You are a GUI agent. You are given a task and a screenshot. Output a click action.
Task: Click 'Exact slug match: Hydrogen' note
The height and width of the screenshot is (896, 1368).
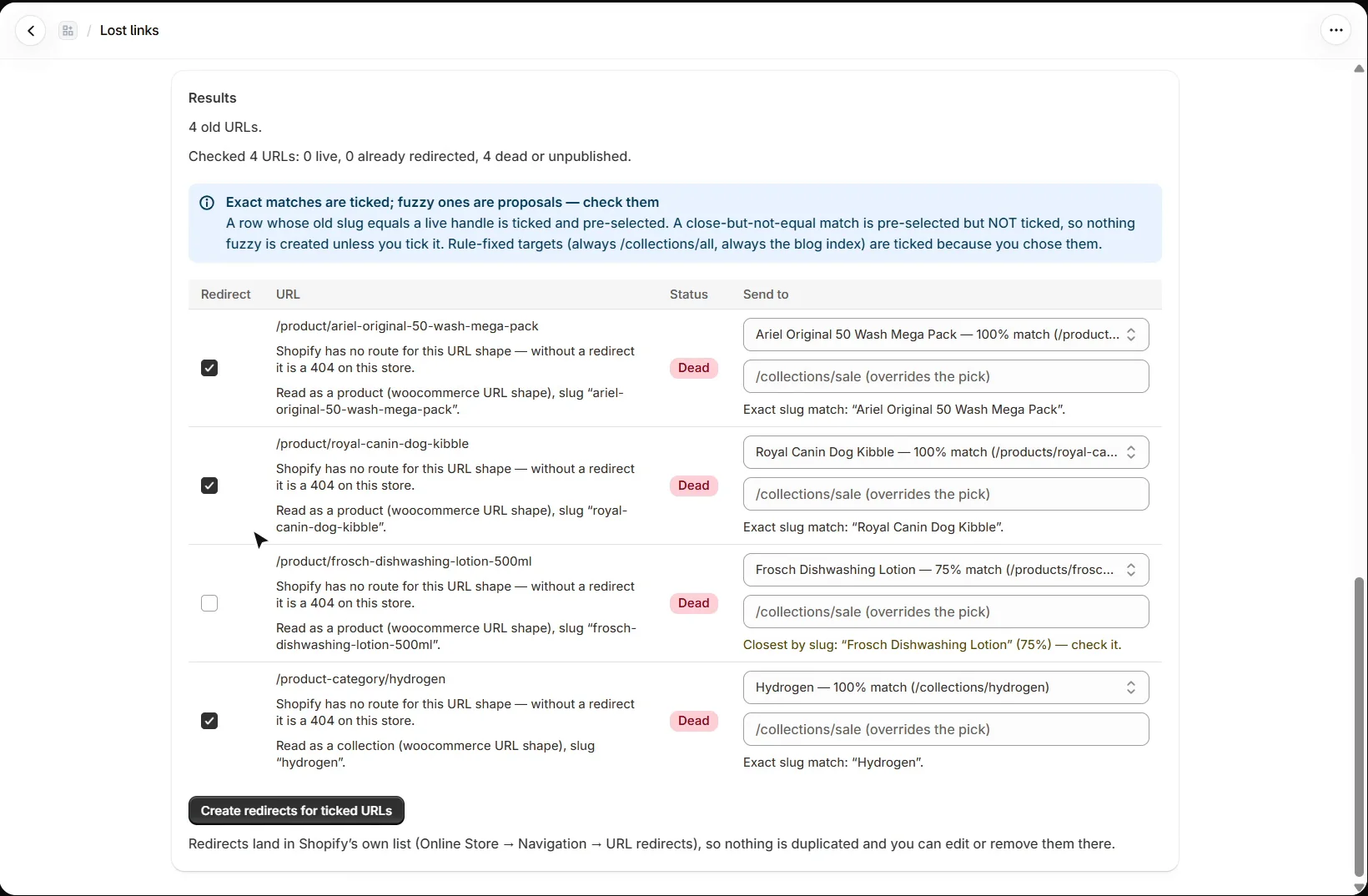[832, 763]
